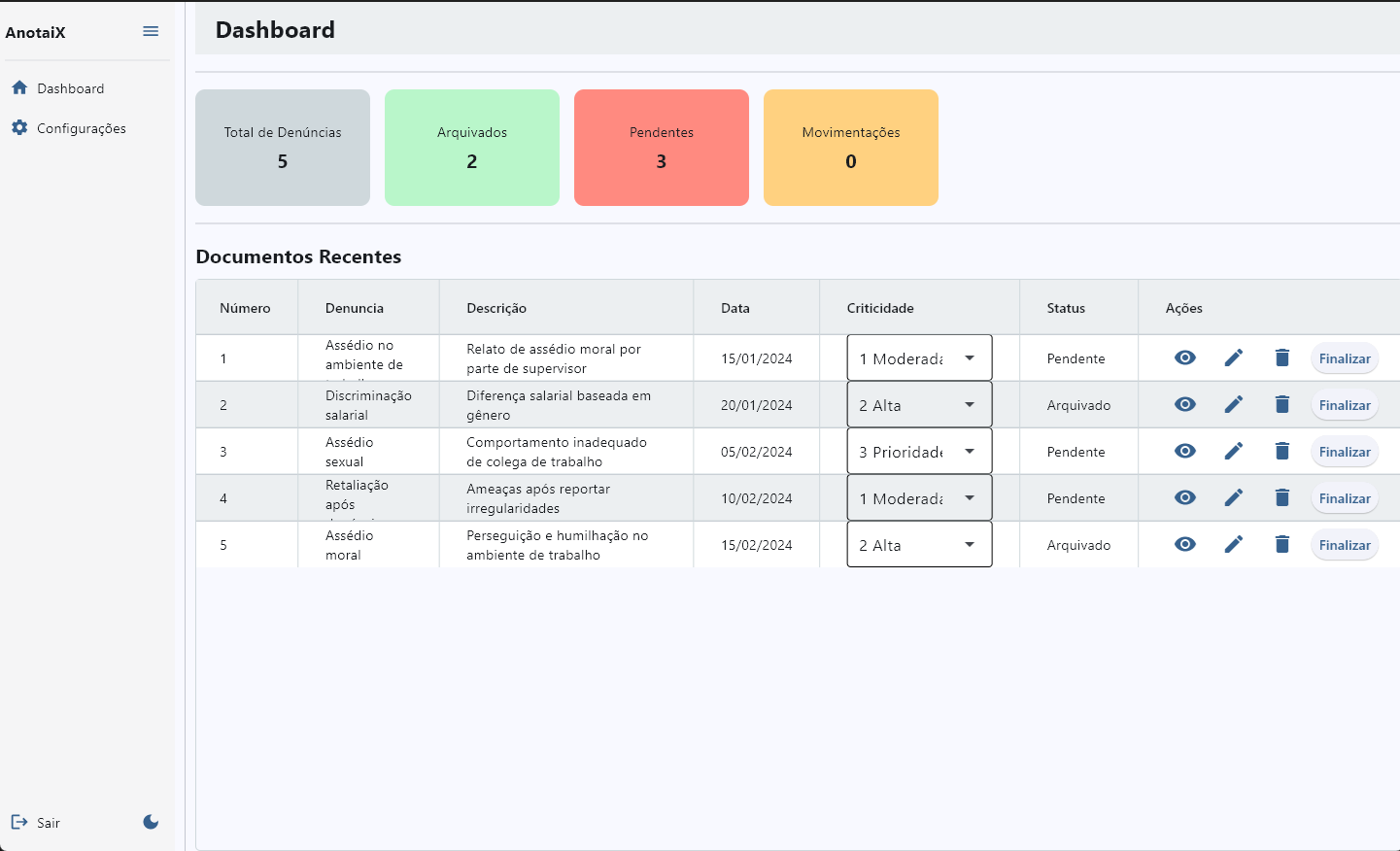Open criticidade dropdown for row 2
1400x851 pixels.
pos(919,404)
